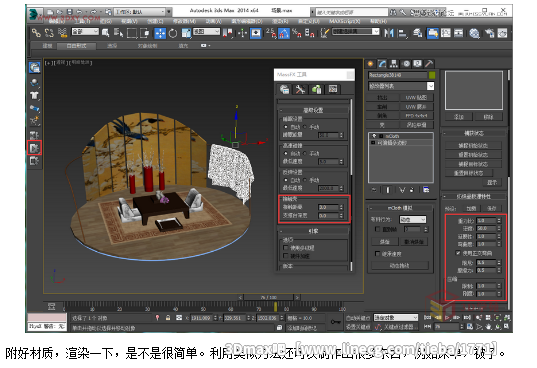Open 布料行为 behavior dropdown

click(x=413, y=219)
